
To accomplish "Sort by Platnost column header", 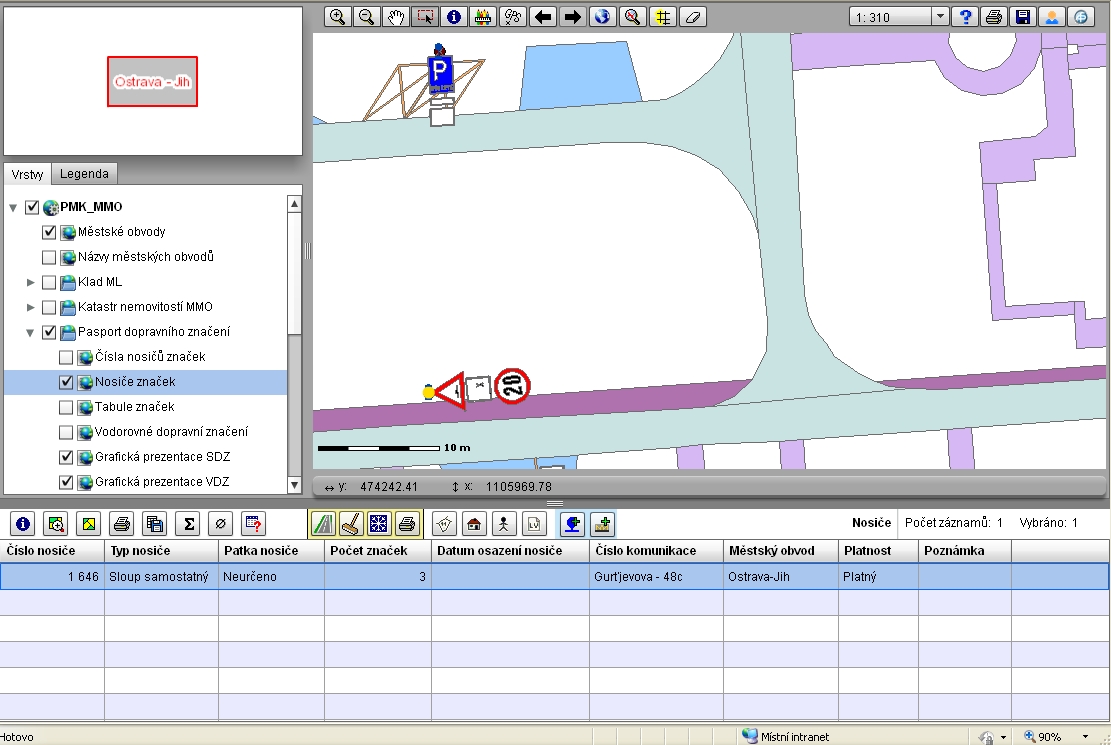I will pyautogui.click(x=878, y=551).
